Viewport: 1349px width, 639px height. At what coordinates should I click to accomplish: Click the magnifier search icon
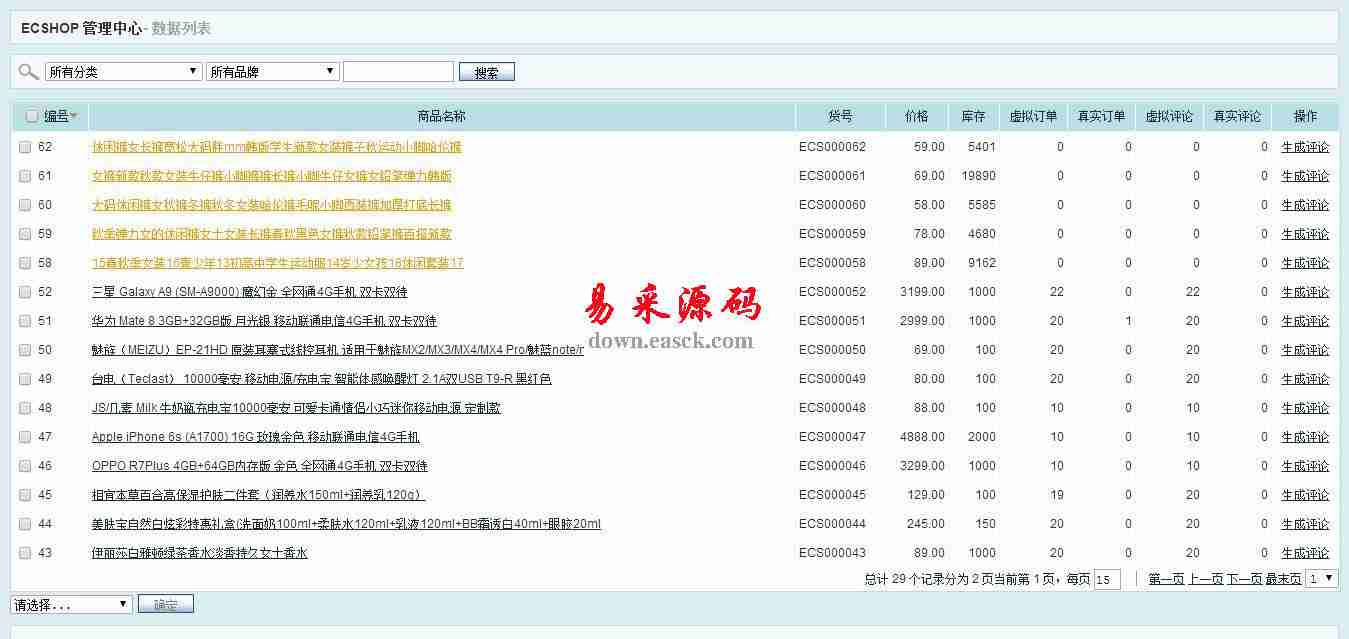(x=28, y=71)
